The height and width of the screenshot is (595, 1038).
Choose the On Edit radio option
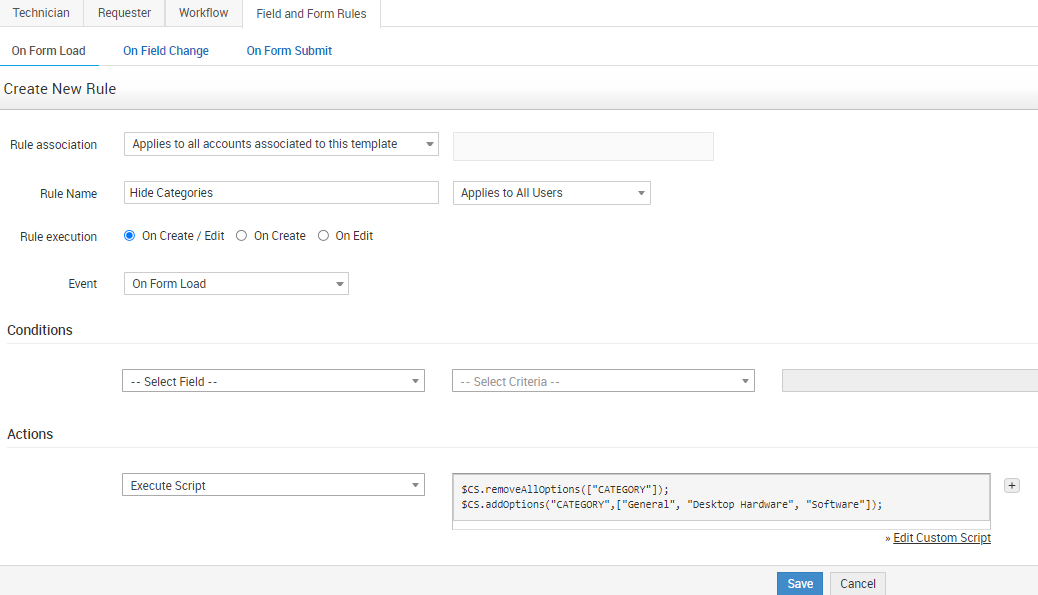click(323, 236)
